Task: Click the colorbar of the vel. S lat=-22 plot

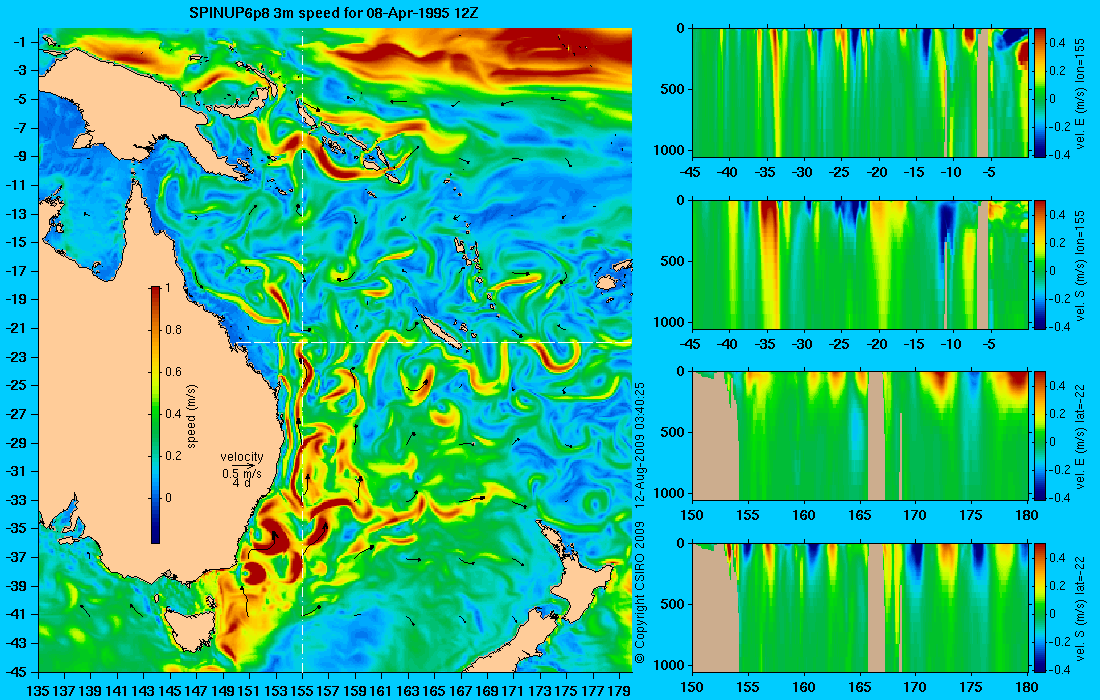Action: [x=1040, y=607]
